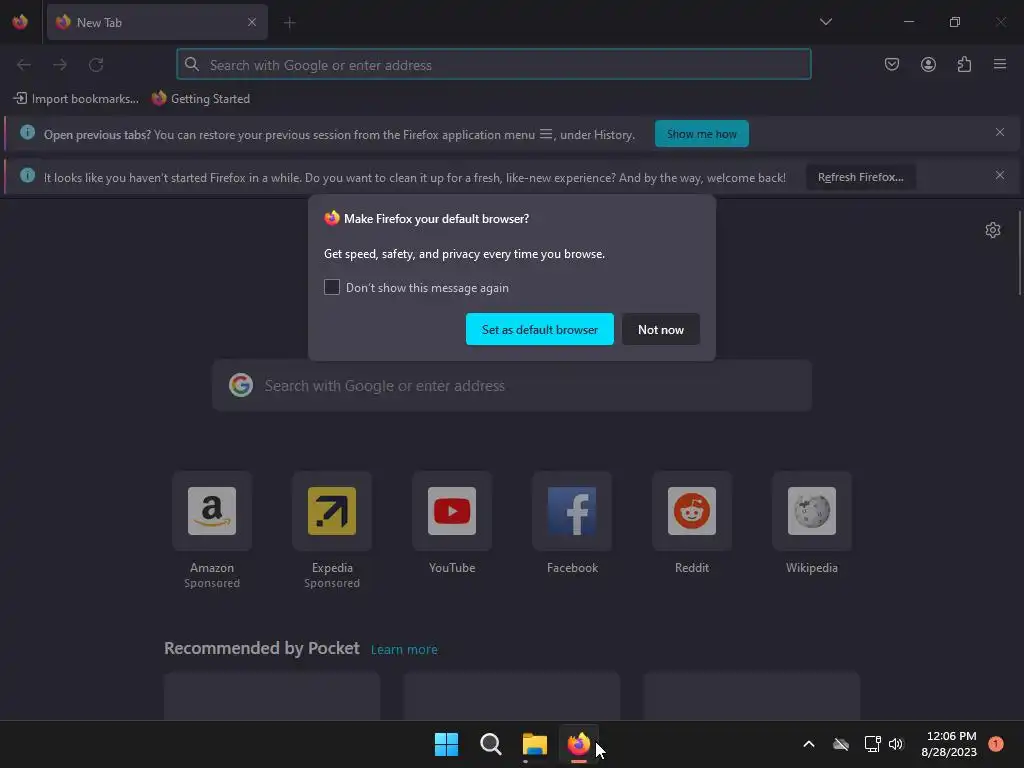The width and height of the screenshot is (1024, 768).
Task: Go back with the back arrow
Action: tap(24, 65)
